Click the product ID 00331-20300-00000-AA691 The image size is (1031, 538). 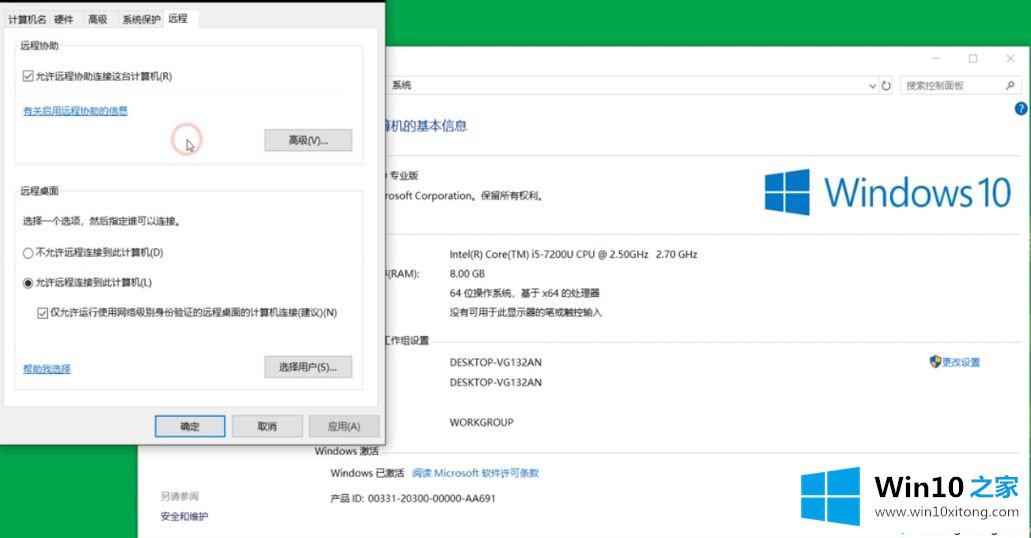click(431, 499)
